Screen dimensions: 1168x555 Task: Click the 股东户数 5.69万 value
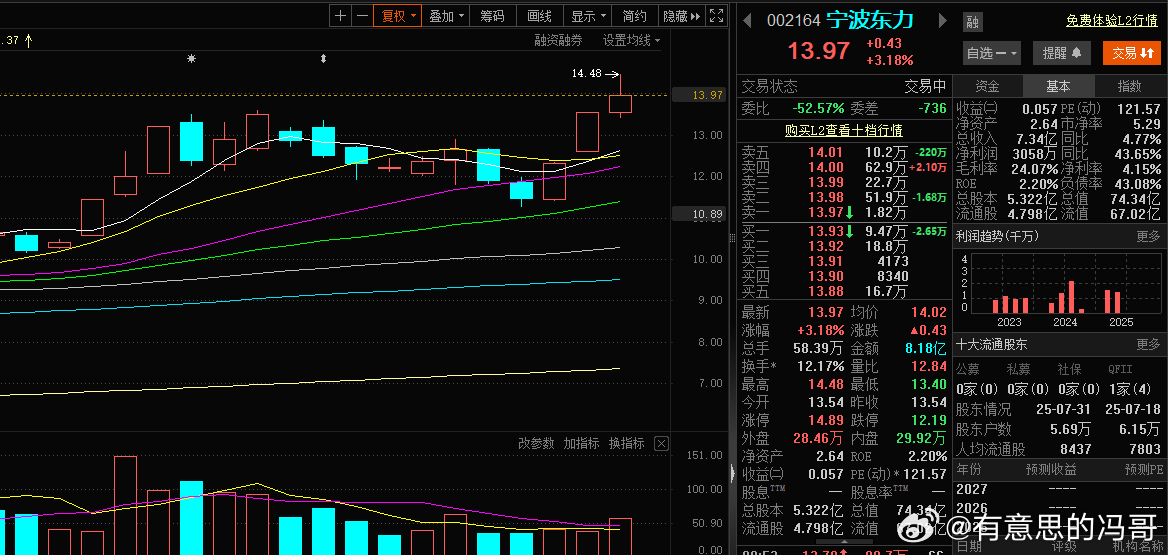tap(1070, 429)
